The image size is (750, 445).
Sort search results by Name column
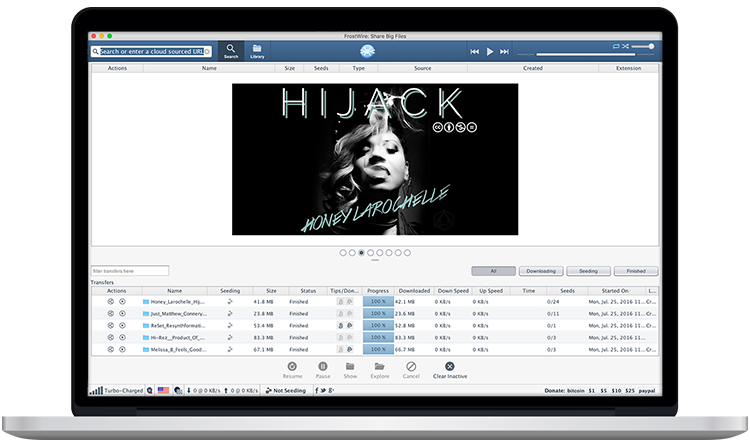(x=209, y=68)
